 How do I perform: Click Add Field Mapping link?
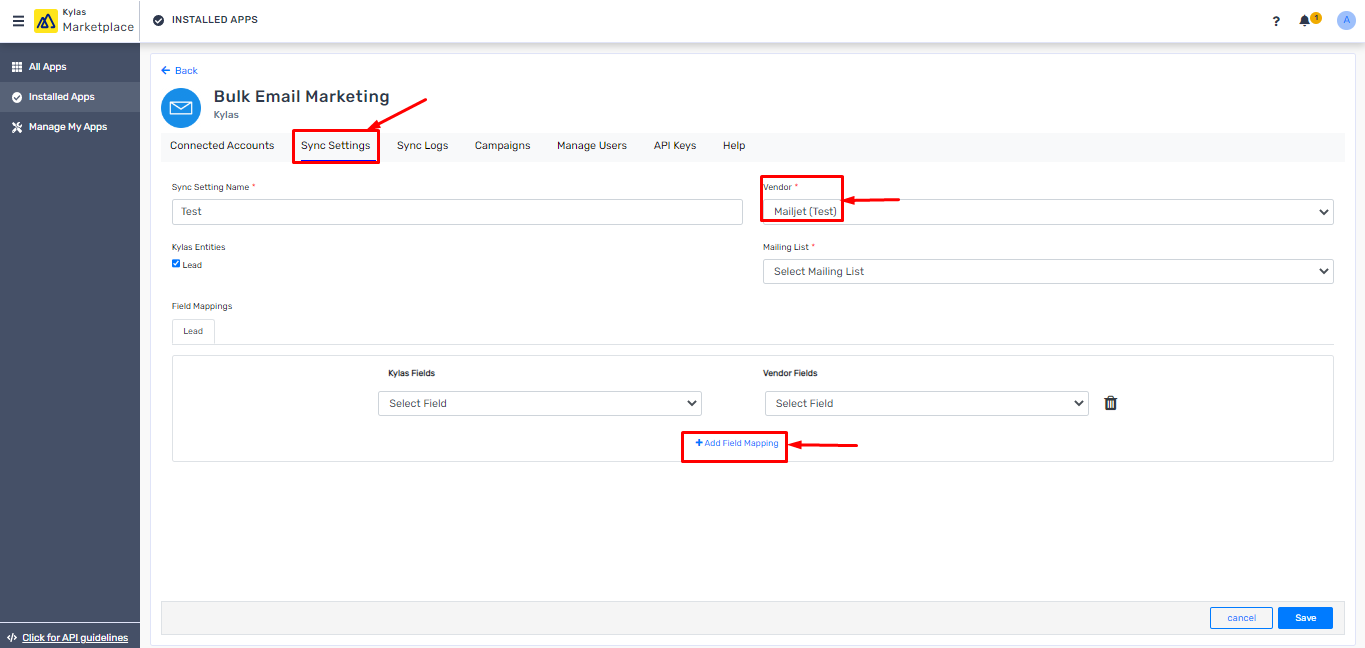(737, 443)
